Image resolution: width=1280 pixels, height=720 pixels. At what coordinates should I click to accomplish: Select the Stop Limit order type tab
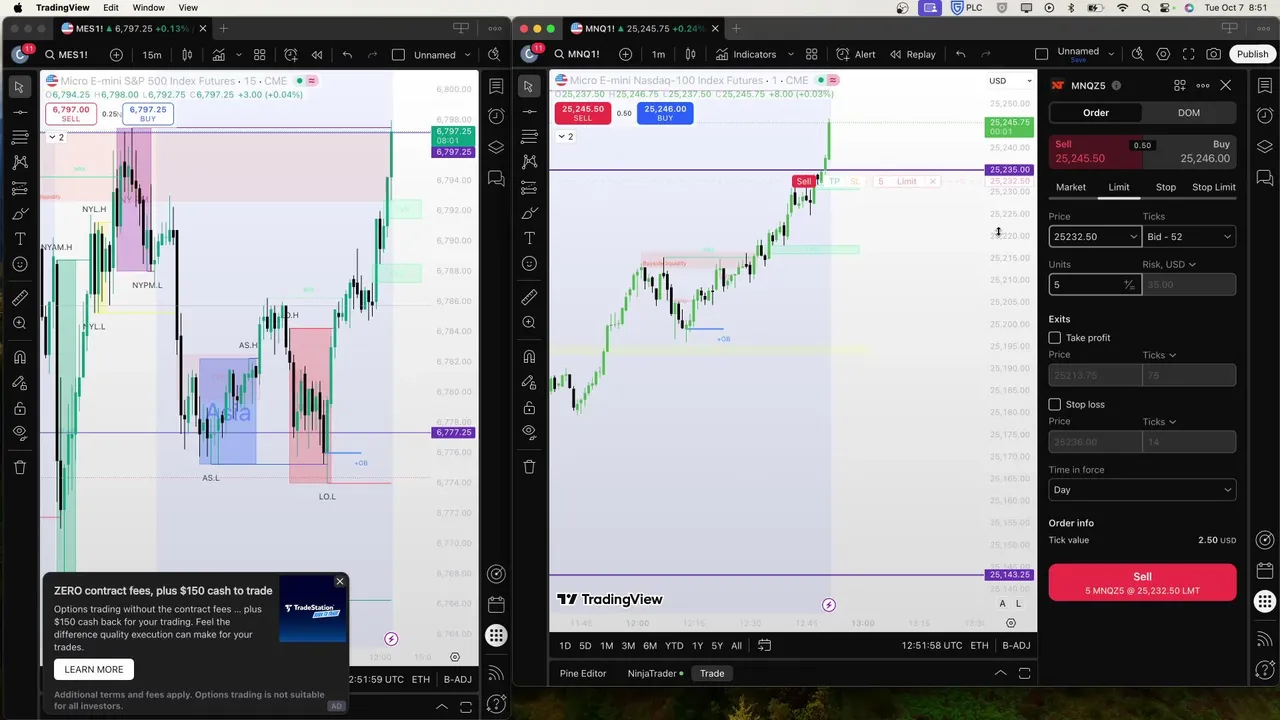pyautogui.click(x=1214, y=187)
